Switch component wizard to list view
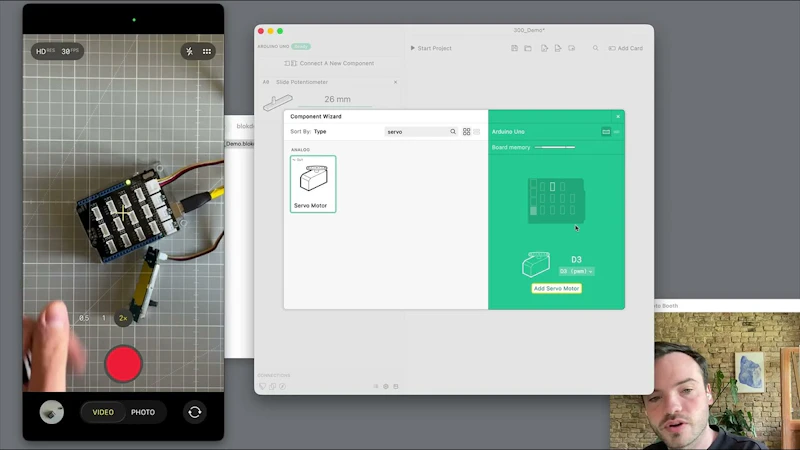 click(477, 132)
